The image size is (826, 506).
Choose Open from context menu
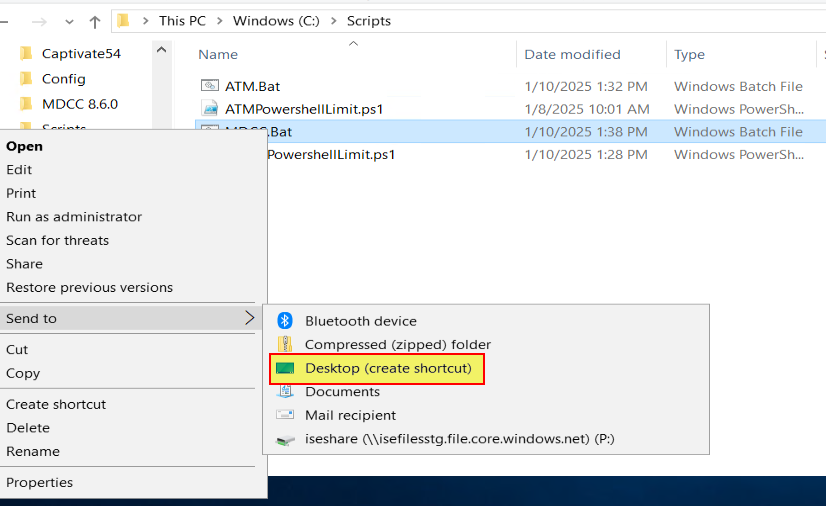[24, 146]
